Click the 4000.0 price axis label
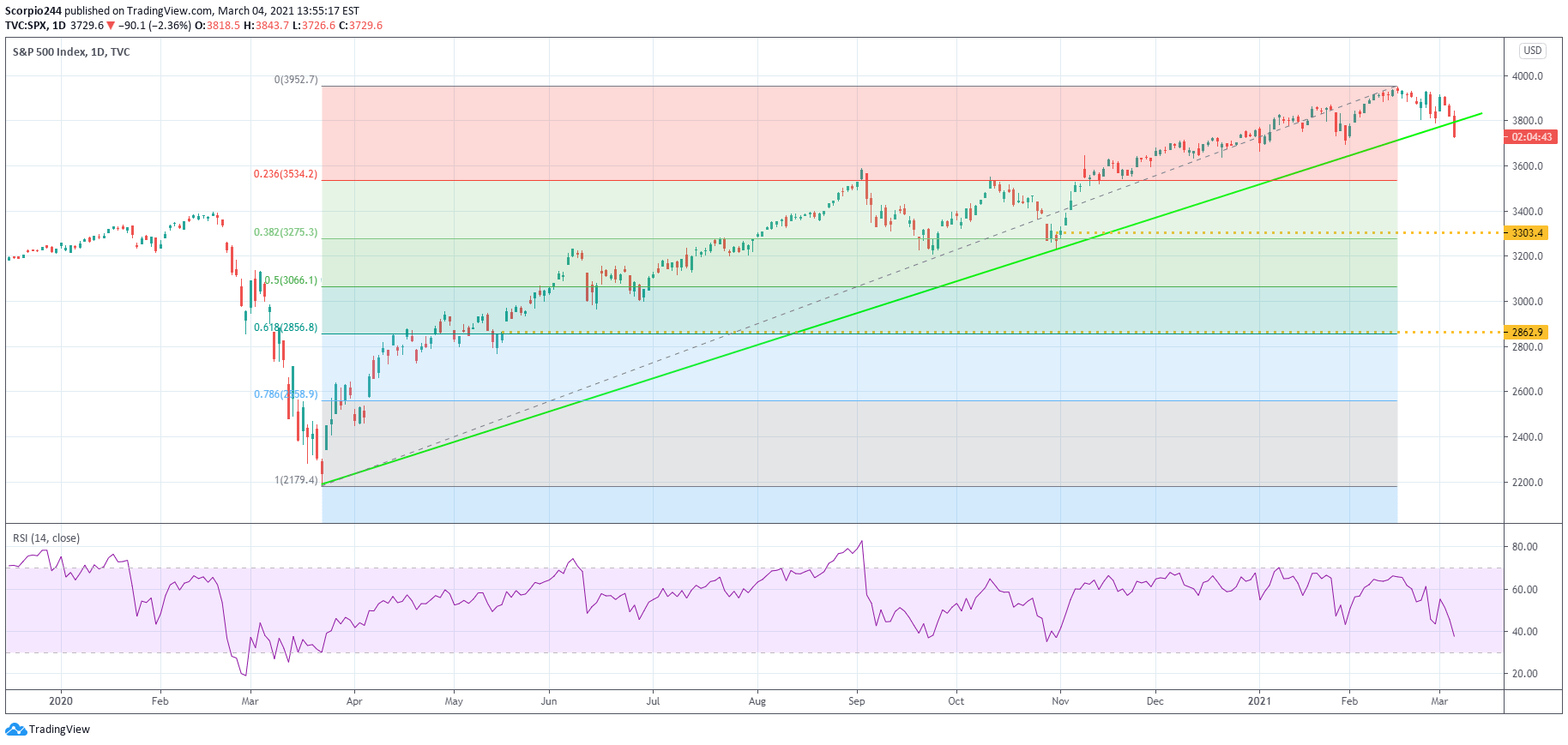Screen dimensions: 1568x745 [1527, 76]
